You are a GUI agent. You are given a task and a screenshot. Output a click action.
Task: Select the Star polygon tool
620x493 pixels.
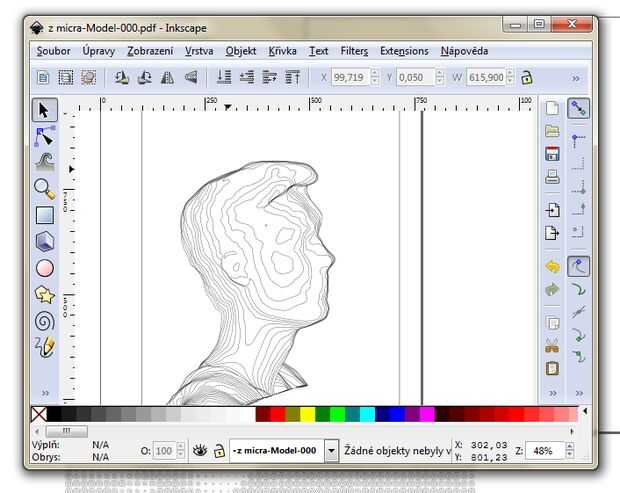pyautogui.click(x=45, y=295)
